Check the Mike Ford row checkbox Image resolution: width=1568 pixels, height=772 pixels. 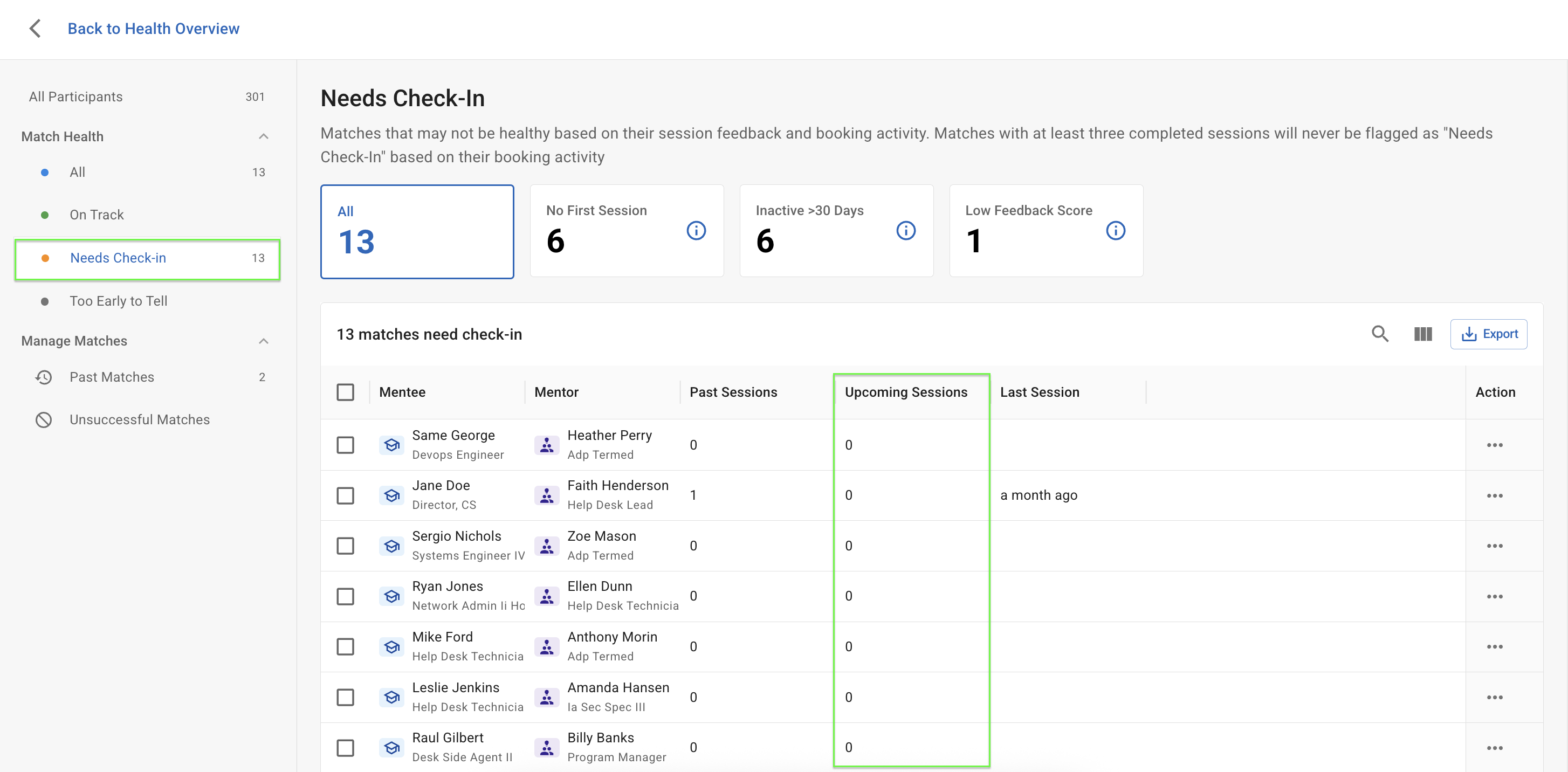[345, 647]
